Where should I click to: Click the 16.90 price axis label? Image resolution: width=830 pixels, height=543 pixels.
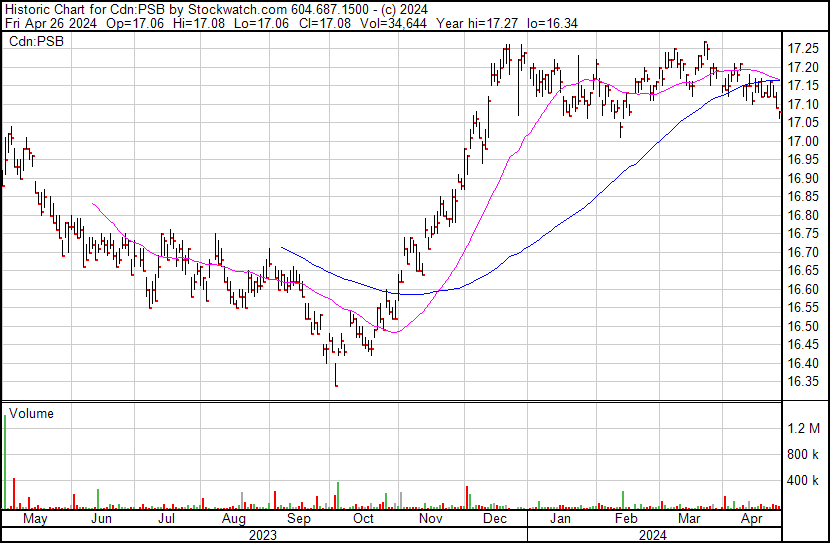click(x=803, y=178)
